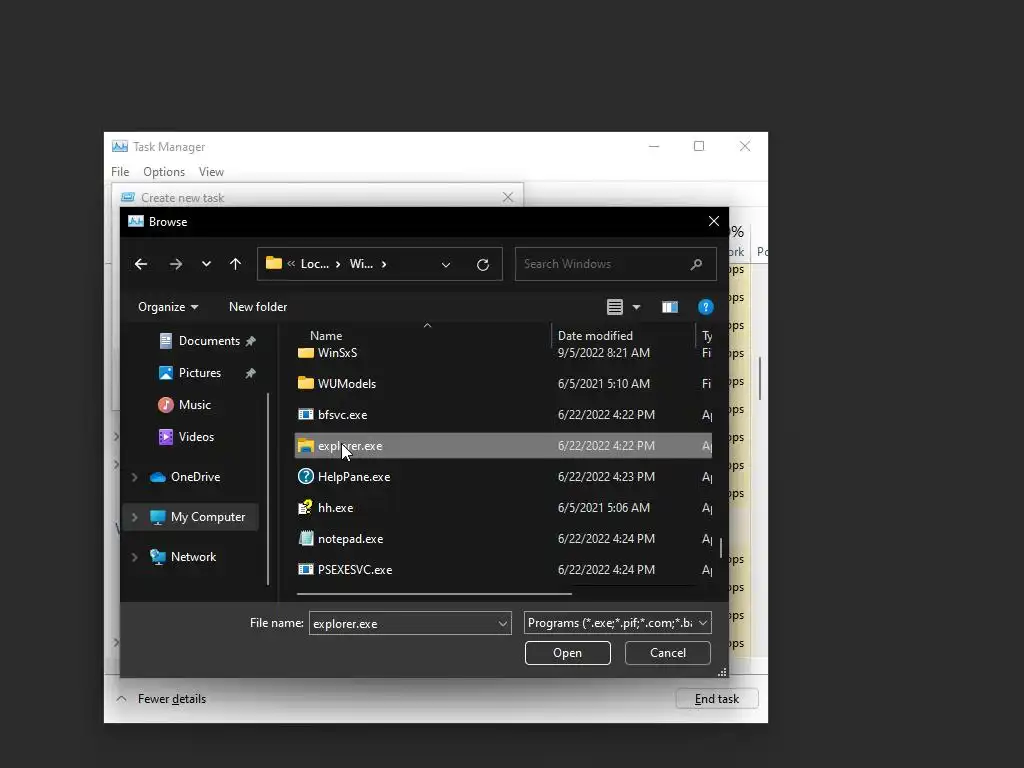Change view layout icon
The width and height of the screenshot is (1024, 768).
615,307
